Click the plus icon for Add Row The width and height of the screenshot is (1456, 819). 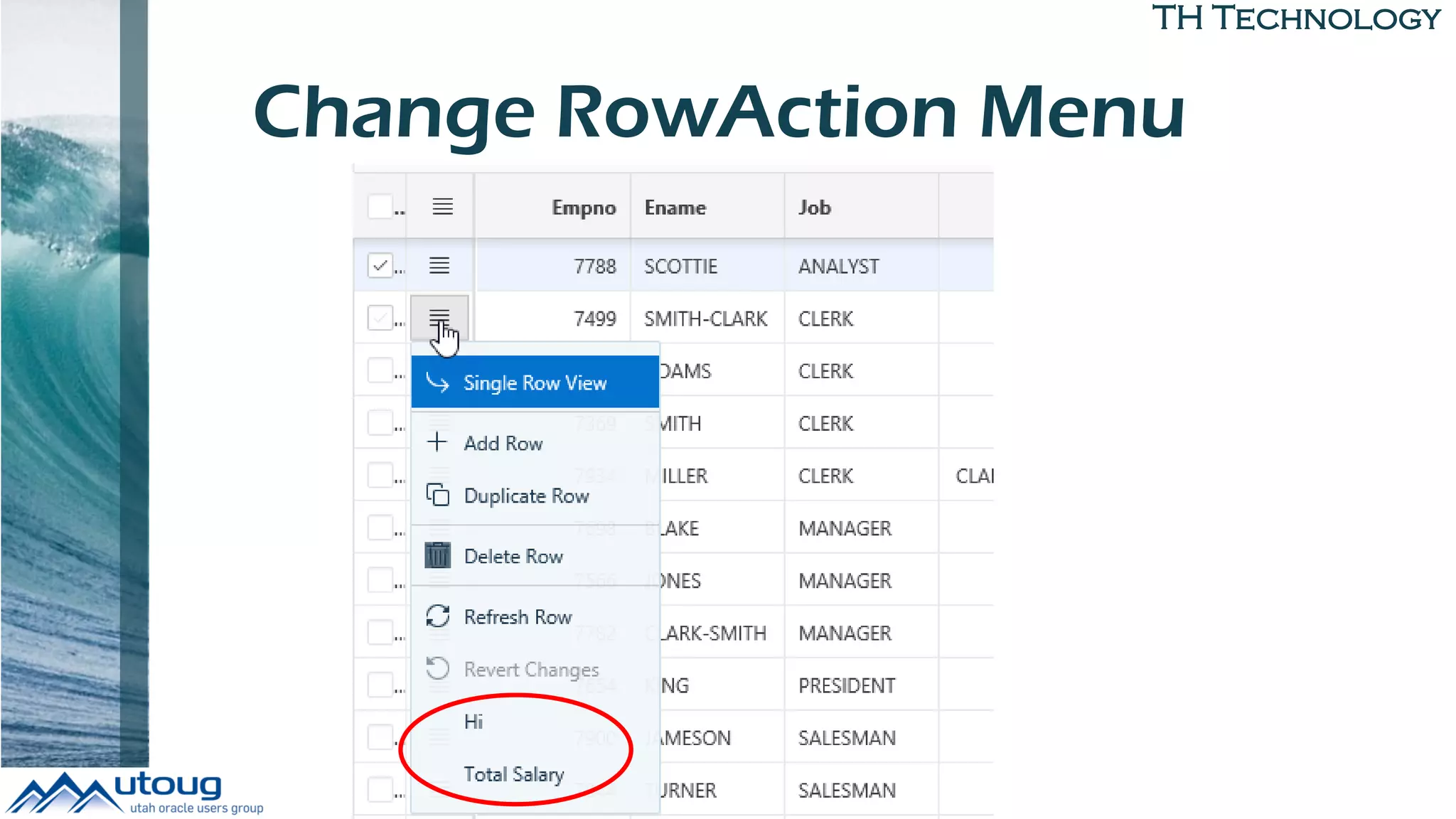437,442
